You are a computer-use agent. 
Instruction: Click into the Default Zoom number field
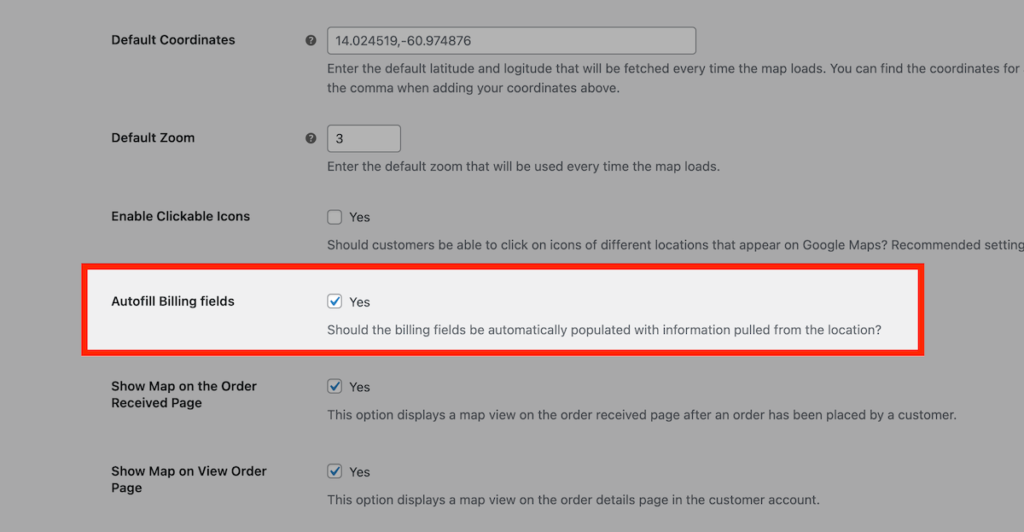click(364, 138)
